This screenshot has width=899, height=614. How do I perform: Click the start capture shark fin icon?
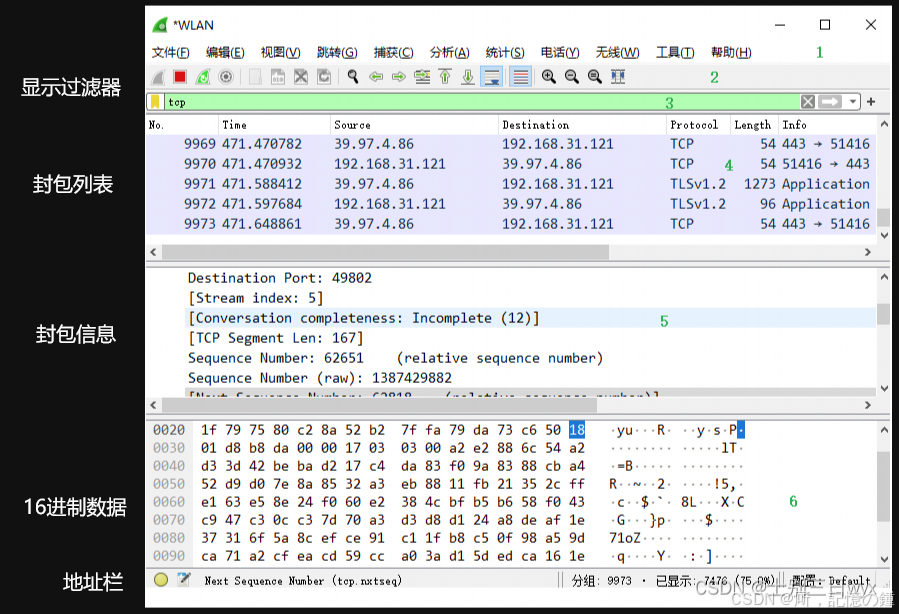(x=159, y=77)
